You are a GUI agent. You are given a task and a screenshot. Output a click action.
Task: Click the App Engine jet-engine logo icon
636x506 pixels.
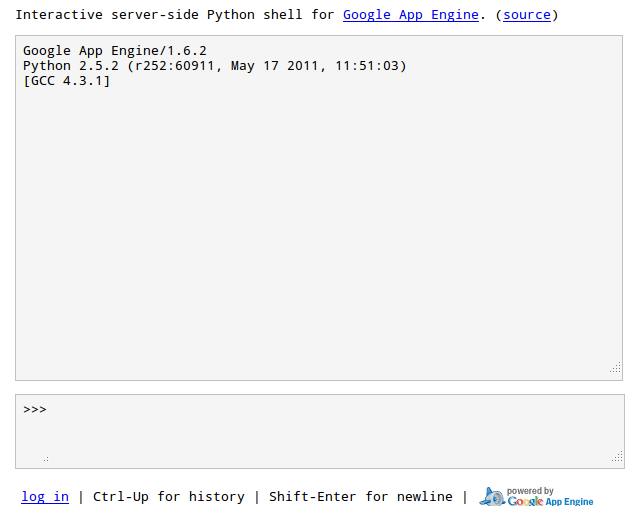[x=492, y=497]
